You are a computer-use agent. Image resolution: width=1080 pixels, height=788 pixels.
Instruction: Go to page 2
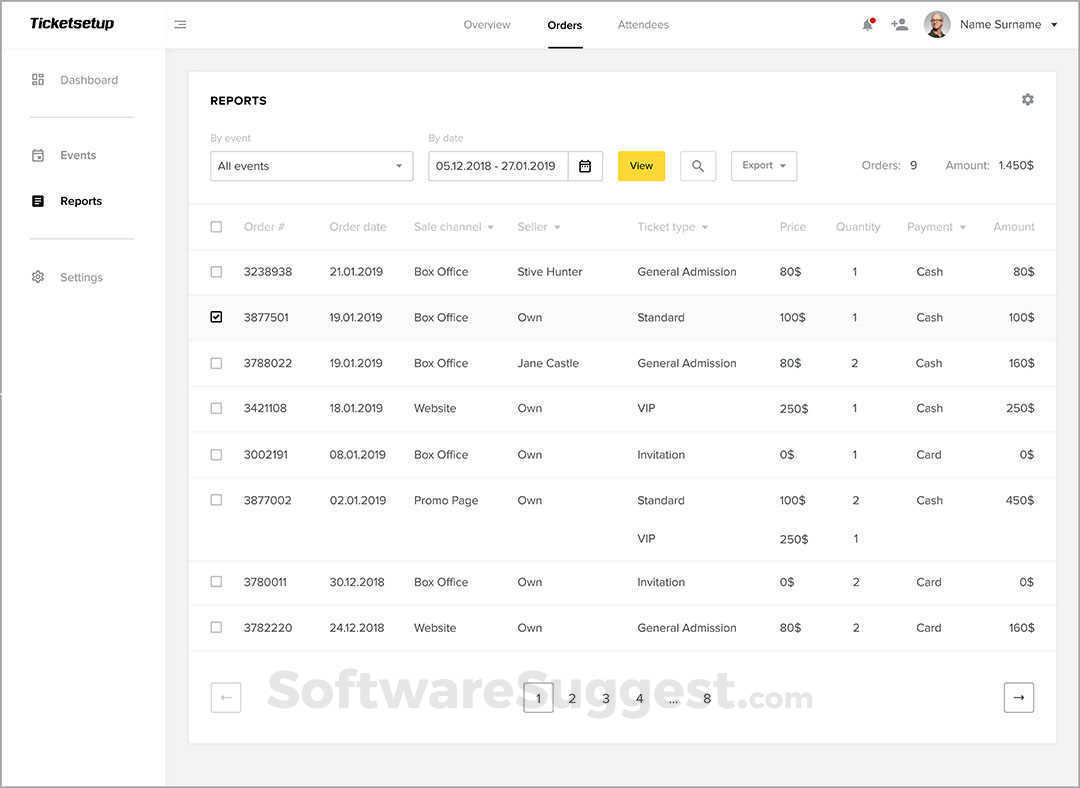tap(572, 698)
